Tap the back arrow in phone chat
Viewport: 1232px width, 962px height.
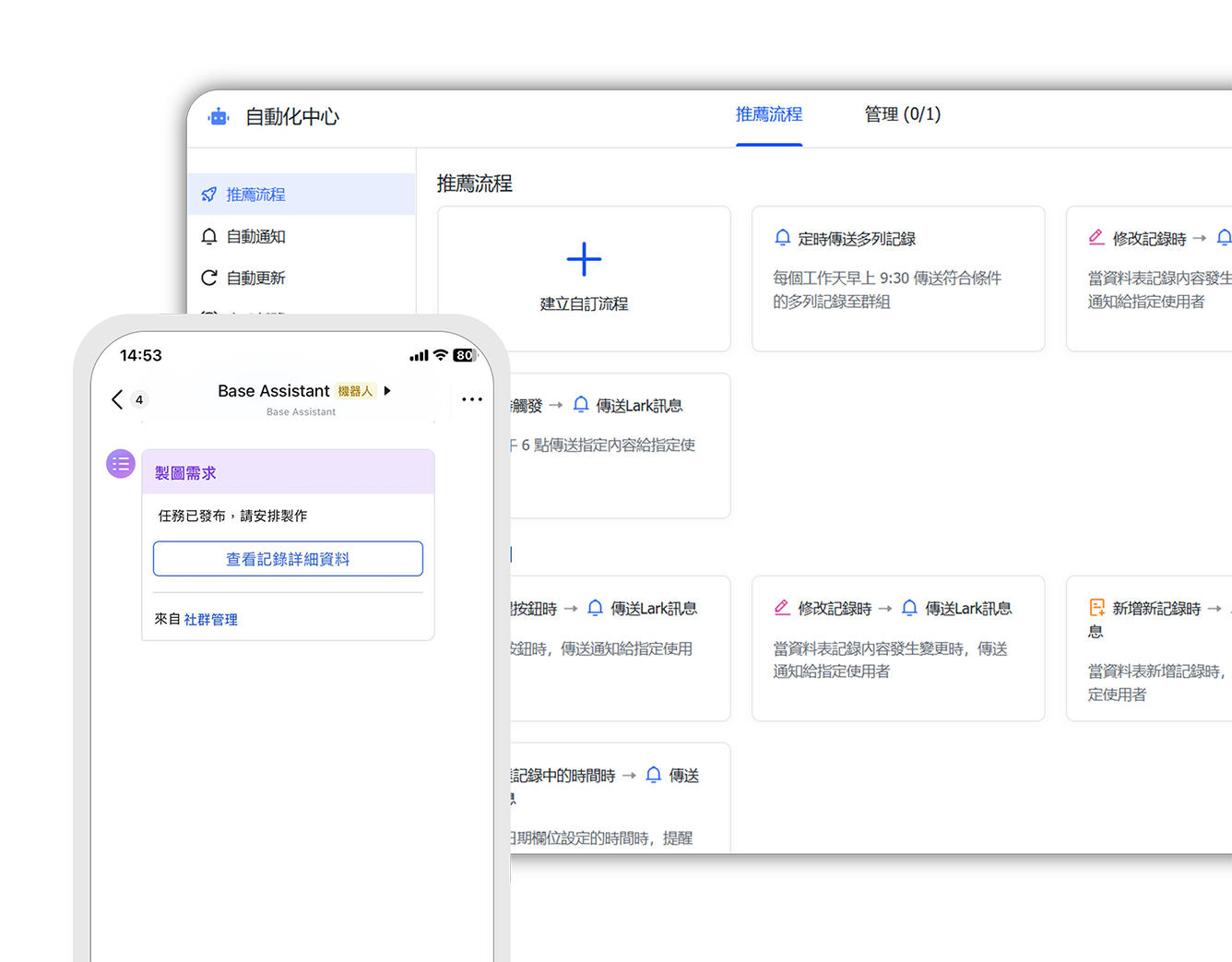(117, 399)
